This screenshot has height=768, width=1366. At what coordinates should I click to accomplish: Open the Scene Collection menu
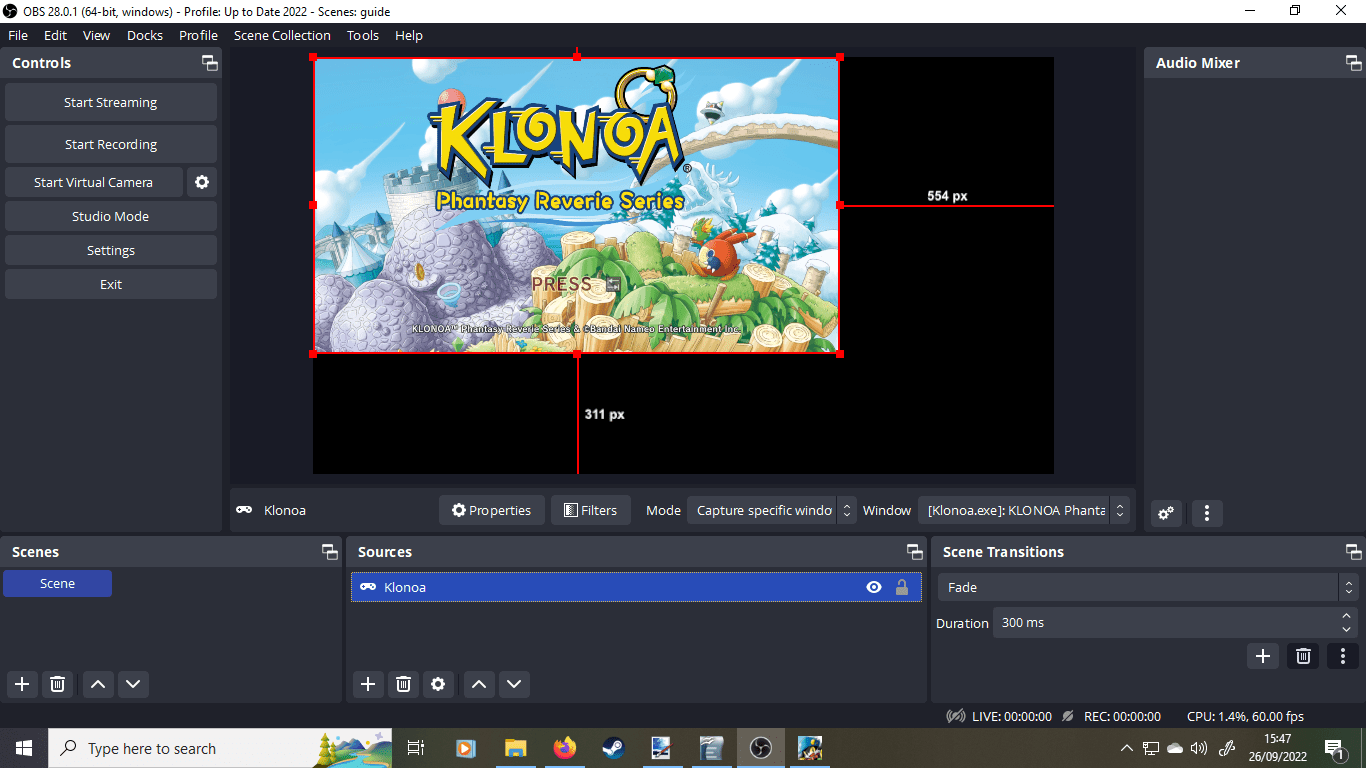pyautogui.click(x=282, y=35)
